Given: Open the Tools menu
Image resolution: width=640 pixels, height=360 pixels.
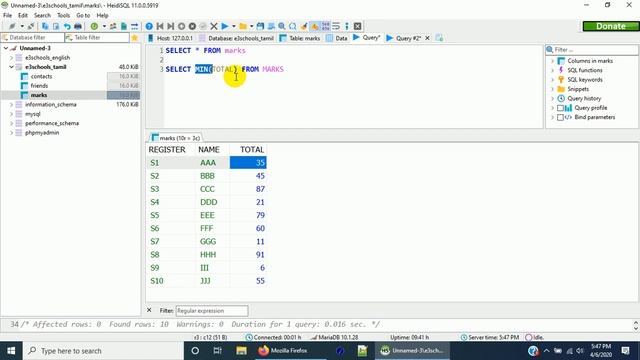Looking at the screenshot, I should (x=63, y=15).
